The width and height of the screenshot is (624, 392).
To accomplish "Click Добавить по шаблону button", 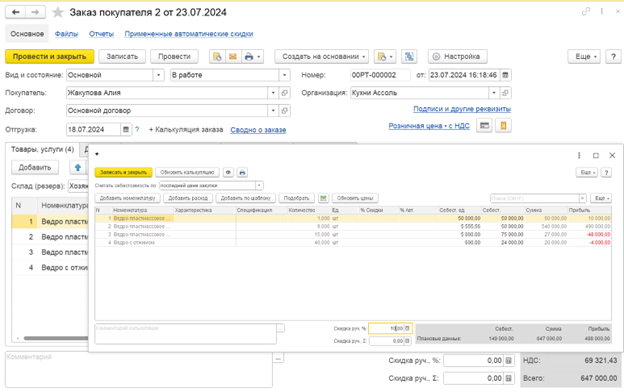I will coord(246,198).
